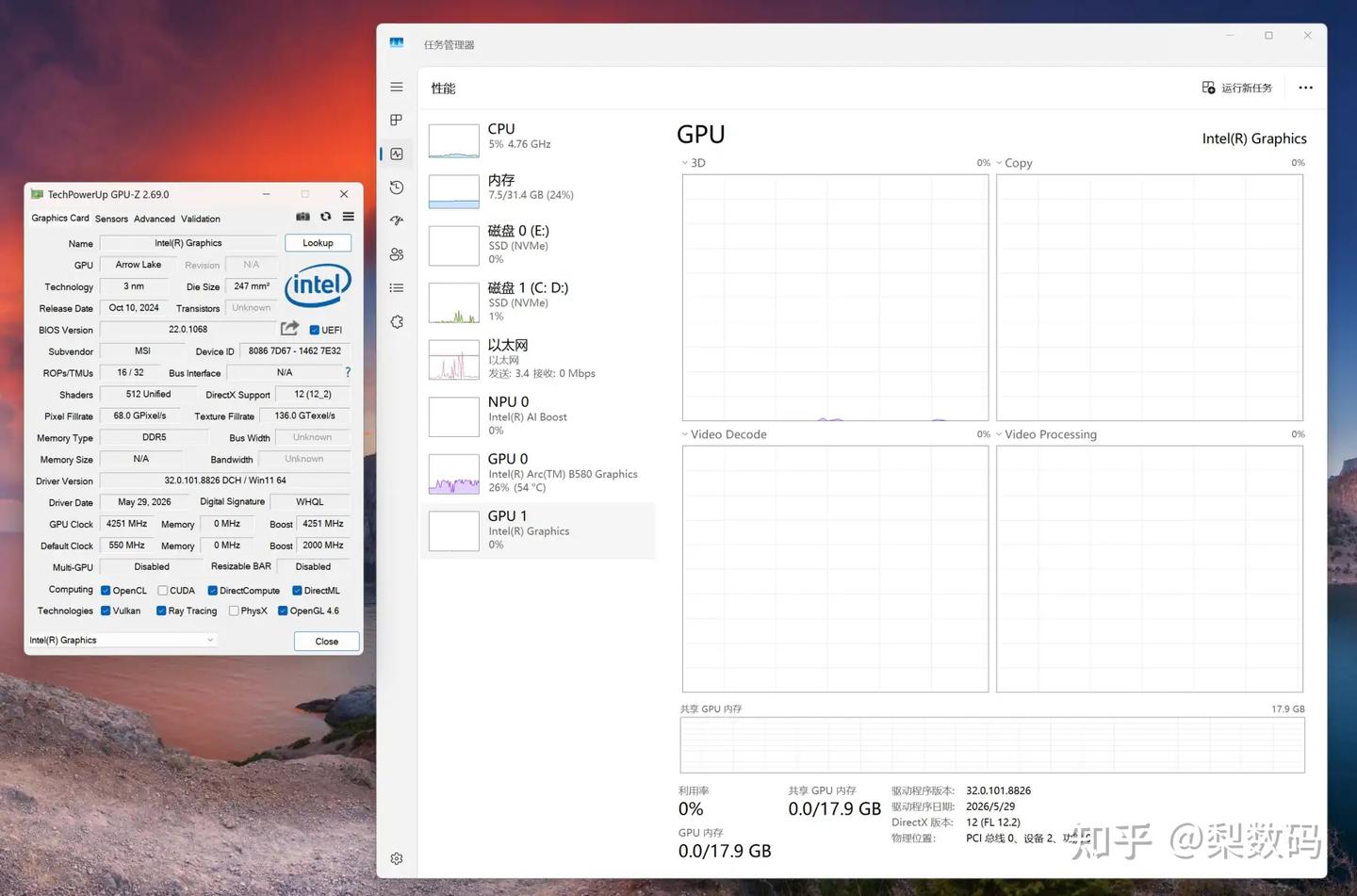Open the 3D graph engine dropdown
This screenshot has width=1357, height=896.
click(685, 163)
